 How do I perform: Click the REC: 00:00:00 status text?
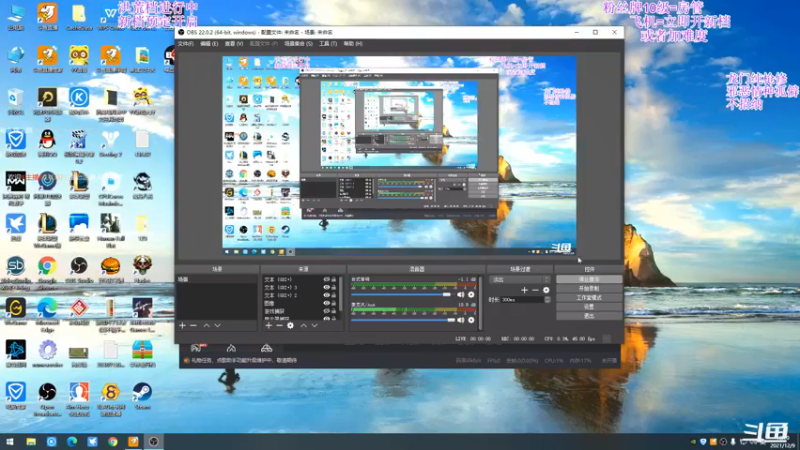pos(517,339)
